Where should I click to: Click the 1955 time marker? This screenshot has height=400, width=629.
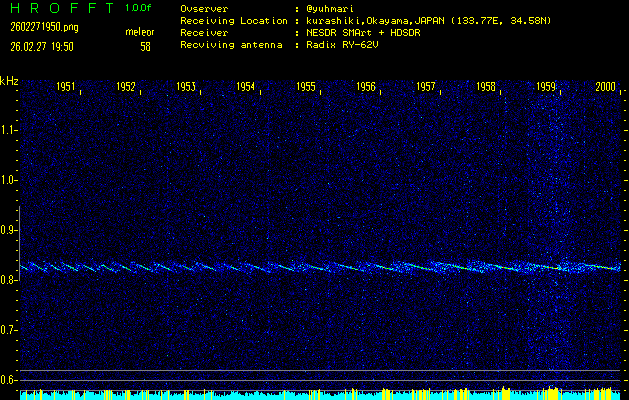pyautogui.click(x=306, y=88)
